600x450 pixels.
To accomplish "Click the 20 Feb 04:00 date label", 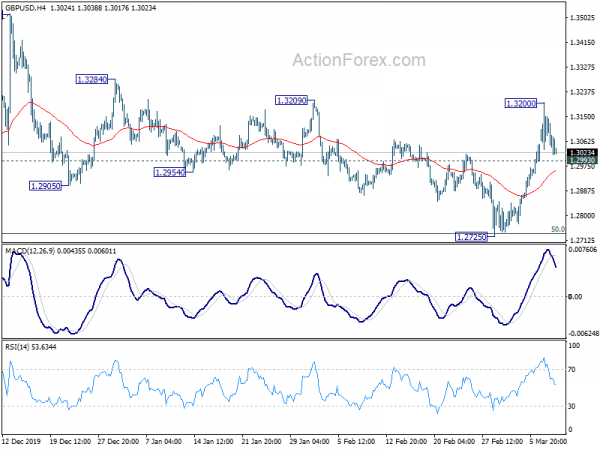I will (x=454, y=441).
